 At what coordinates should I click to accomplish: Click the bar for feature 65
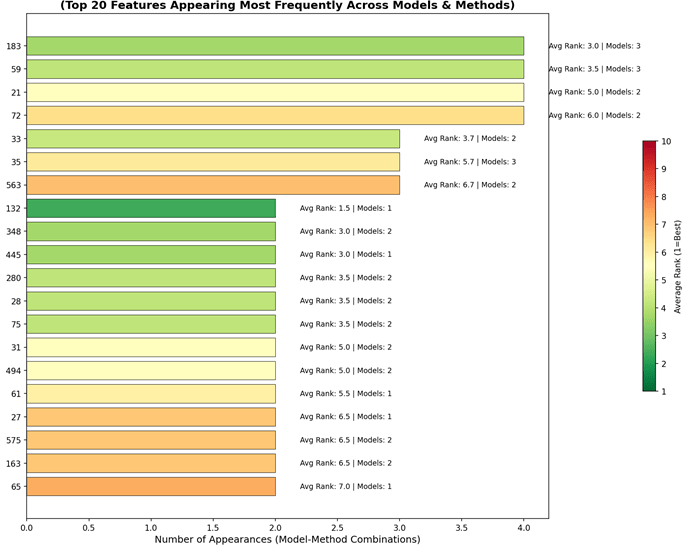(151, 486)
